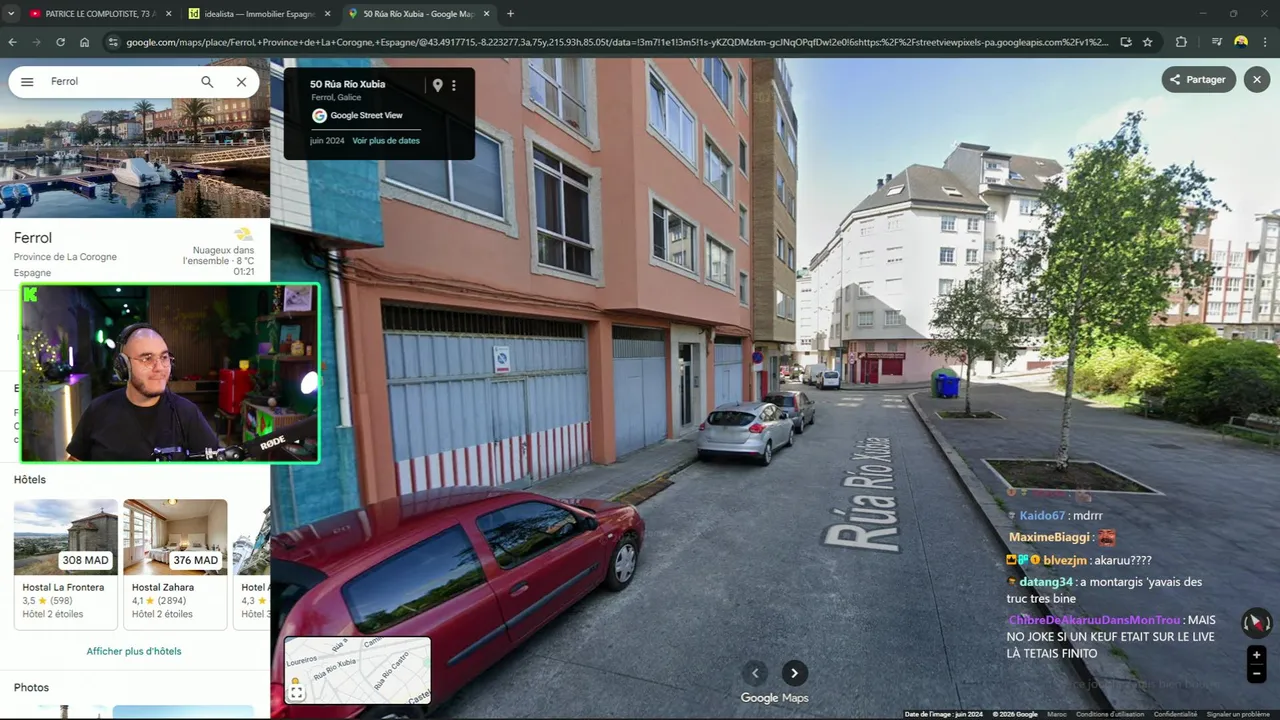Open the Hostal La Frontera hotel card
The height and width of the screenshot is (720, 1280).
[x=66, y=564]
